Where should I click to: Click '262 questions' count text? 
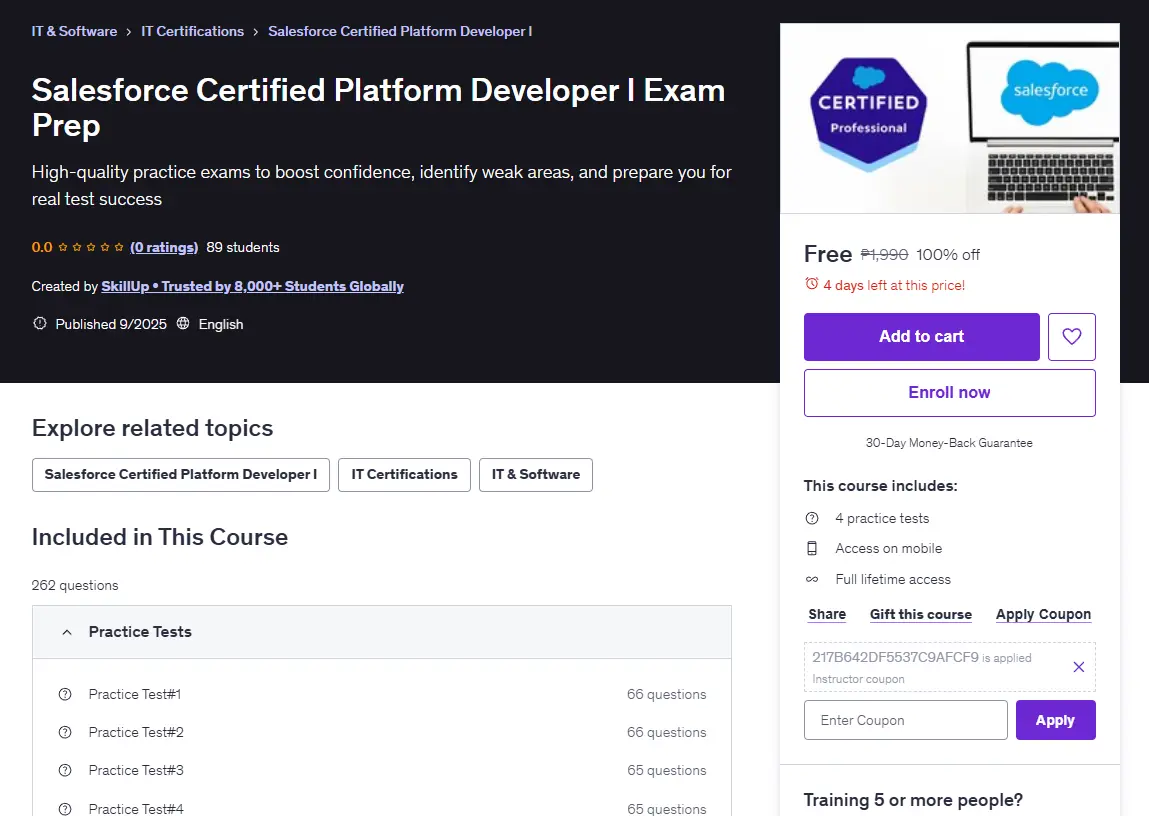click(75, 585)
